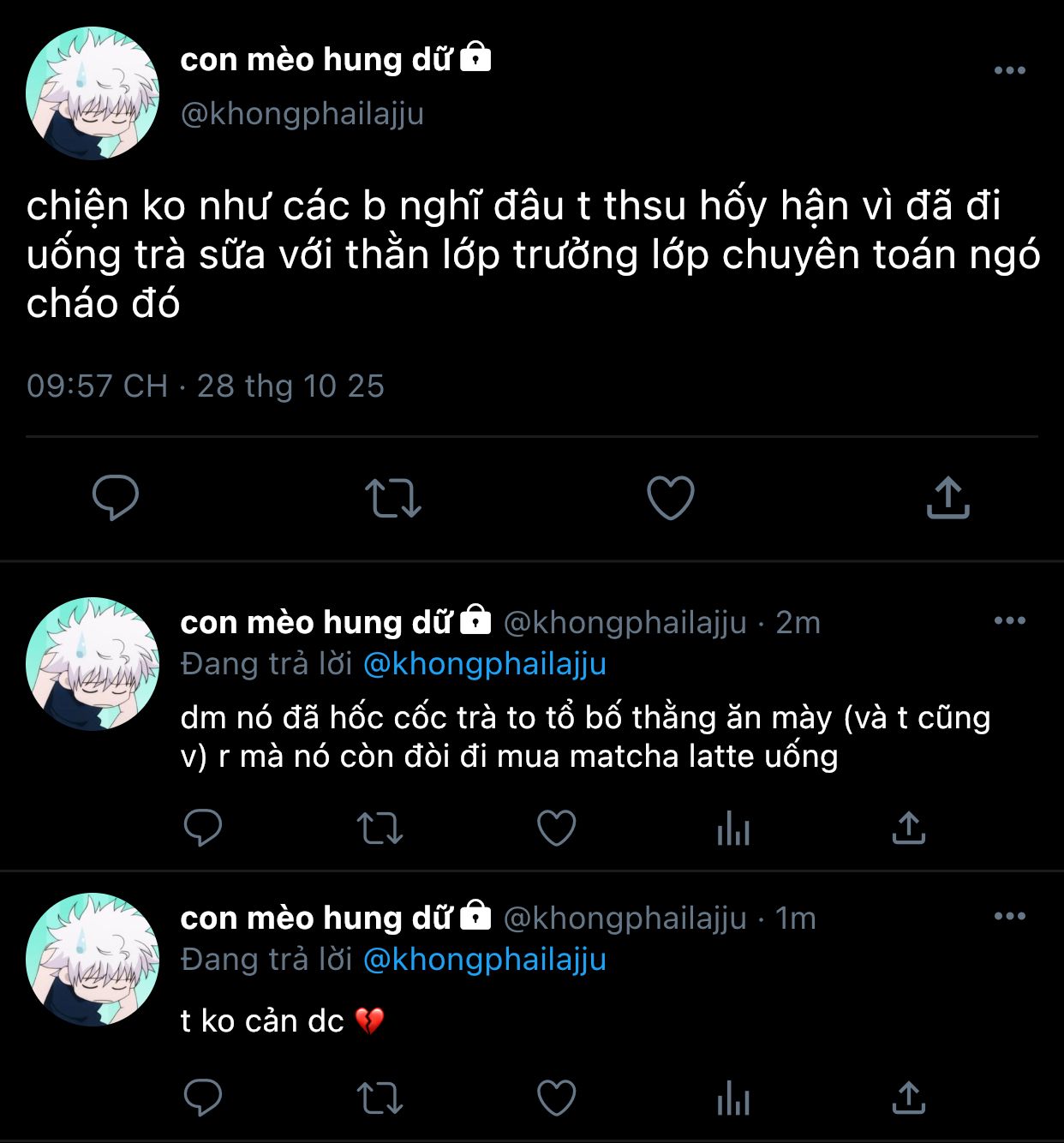Retweet the 't ko cản dc' tweet
The height and width of the screenshot is (1143, 1064).
[x=380, y=1098]
